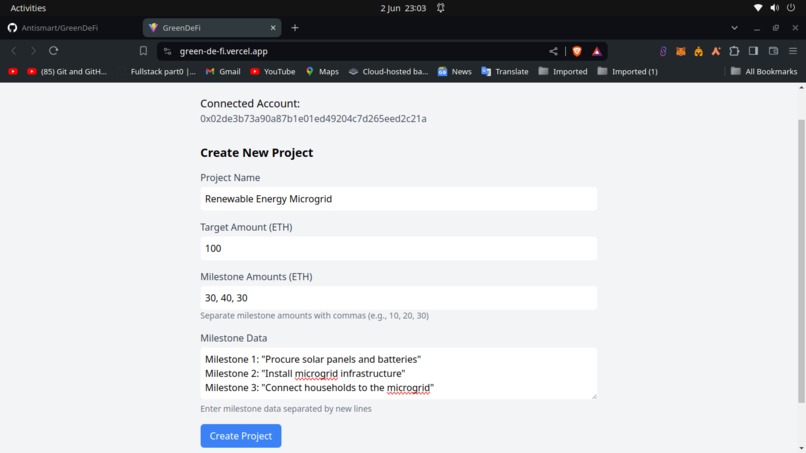Open the Extensions puzzle icon
The height and width of the screenshot is (453, 806).
[x=735, y=51]
